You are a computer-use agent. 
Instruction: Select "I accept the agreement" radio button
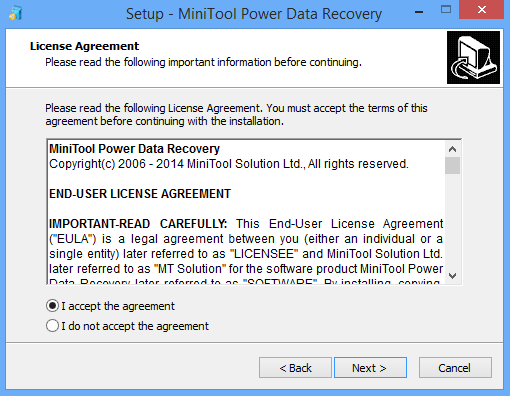[x=52, y=306]
